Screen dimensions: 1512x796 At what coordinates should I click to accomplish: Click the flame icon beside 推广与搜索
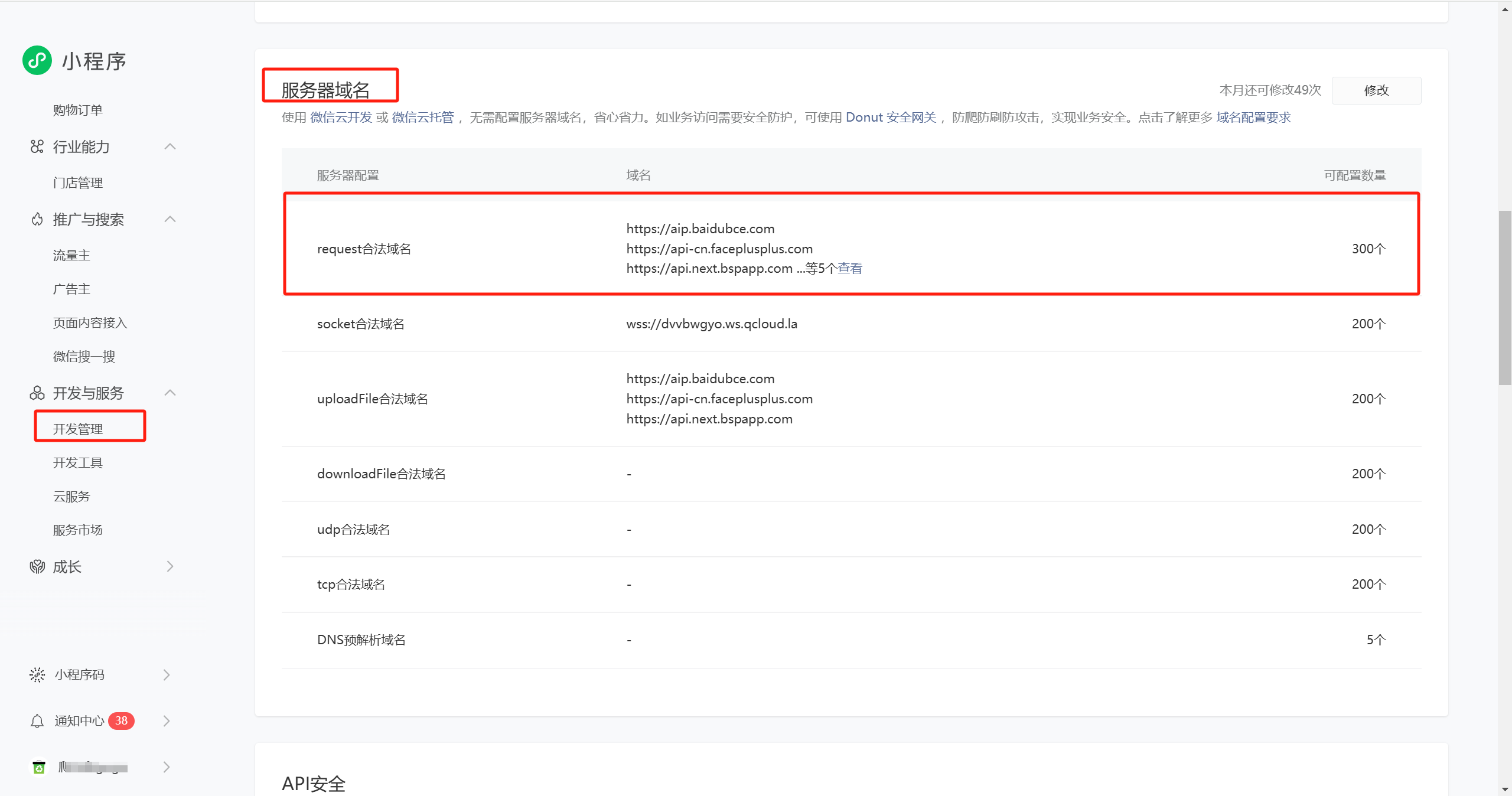click(37, 220)
